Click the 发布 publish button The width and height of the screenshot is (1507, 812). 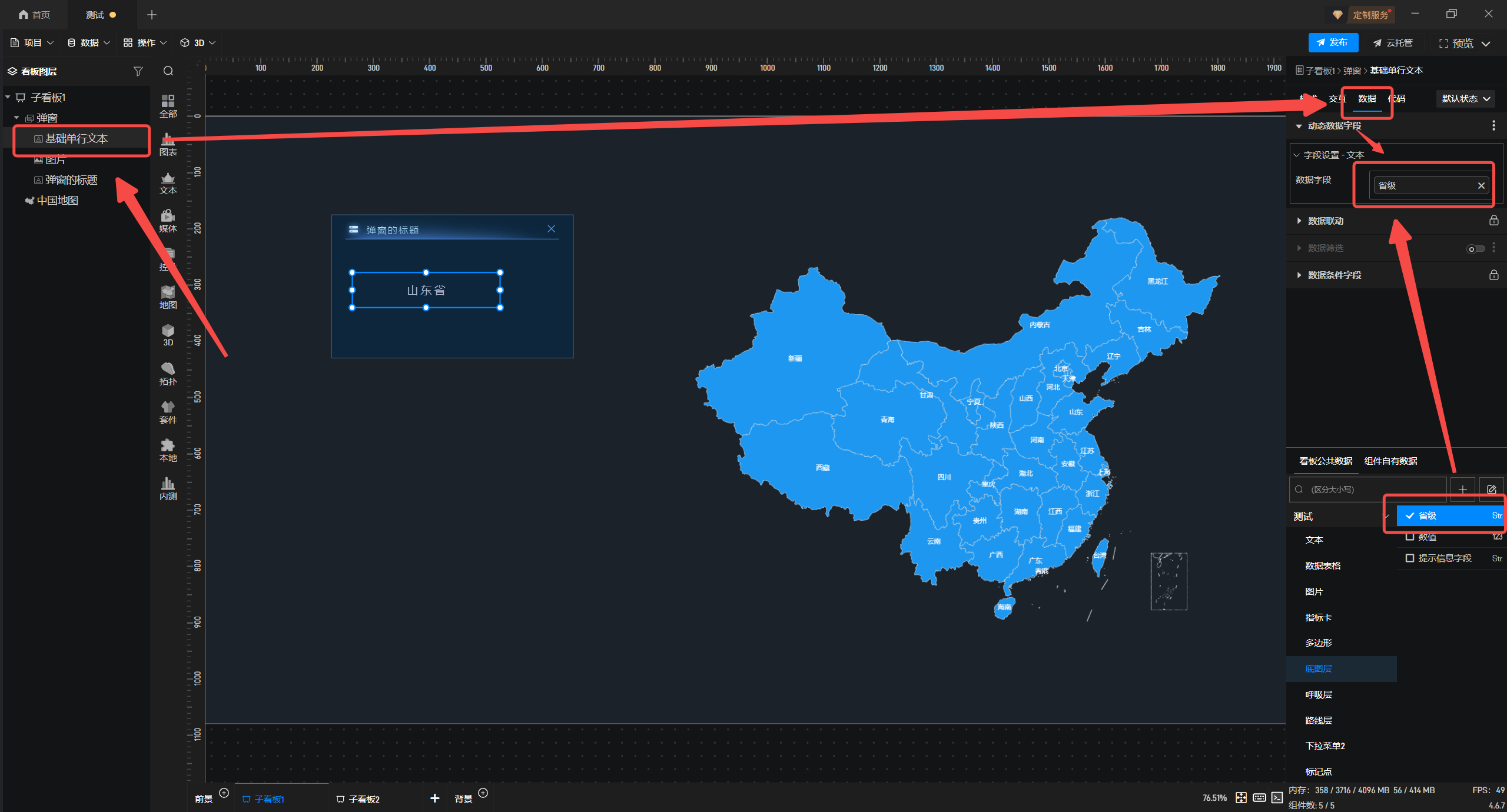coord(1333,43)
